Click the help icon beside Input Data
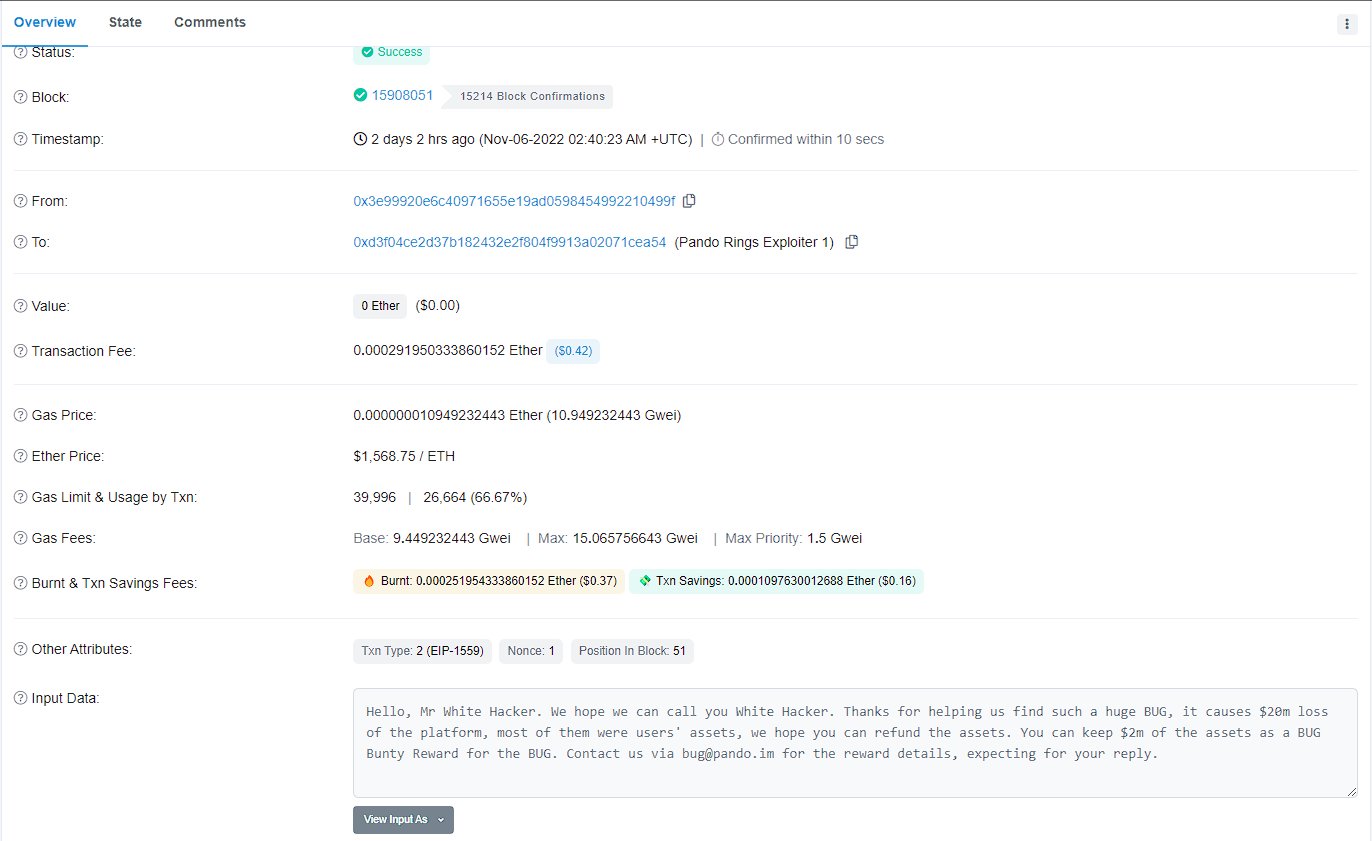 pos(19,697)
